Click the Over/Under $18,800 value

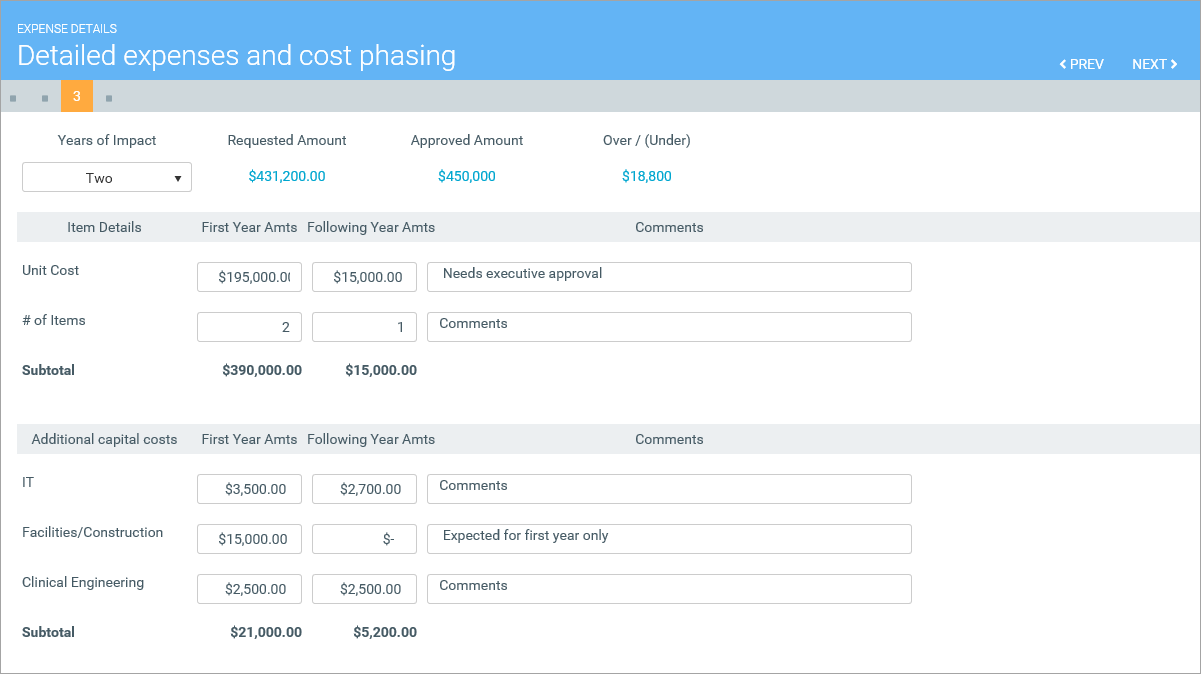pos(646,176)
